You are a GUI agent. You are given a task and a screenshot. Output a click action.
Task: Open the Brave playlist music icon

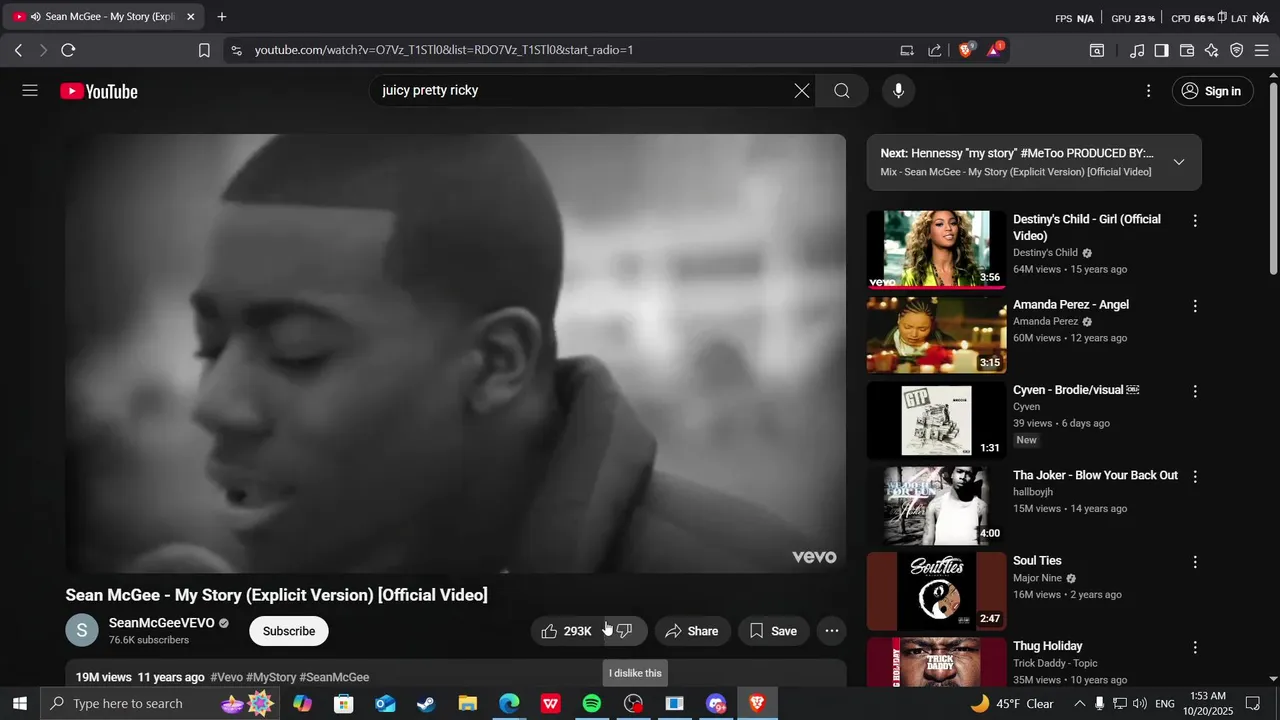pos(1137,50)
